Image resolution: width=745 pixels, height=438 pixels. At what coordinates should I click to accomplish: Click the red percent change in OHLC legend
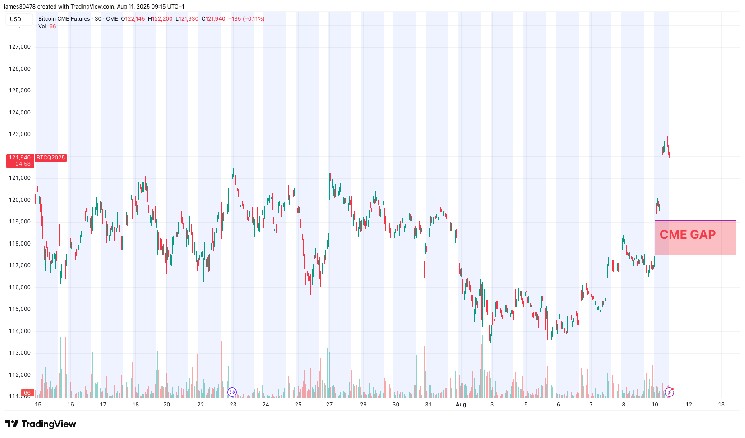tap(254, 19)
